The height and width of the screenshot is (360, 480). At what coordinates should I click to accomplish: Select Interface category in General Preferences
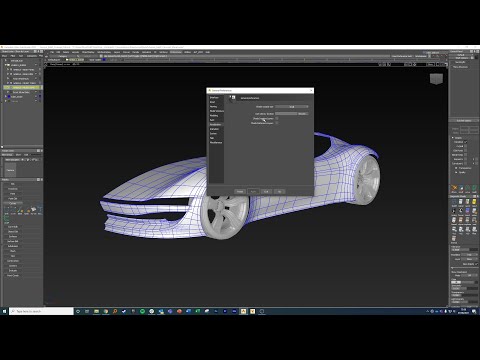(214, 98)
